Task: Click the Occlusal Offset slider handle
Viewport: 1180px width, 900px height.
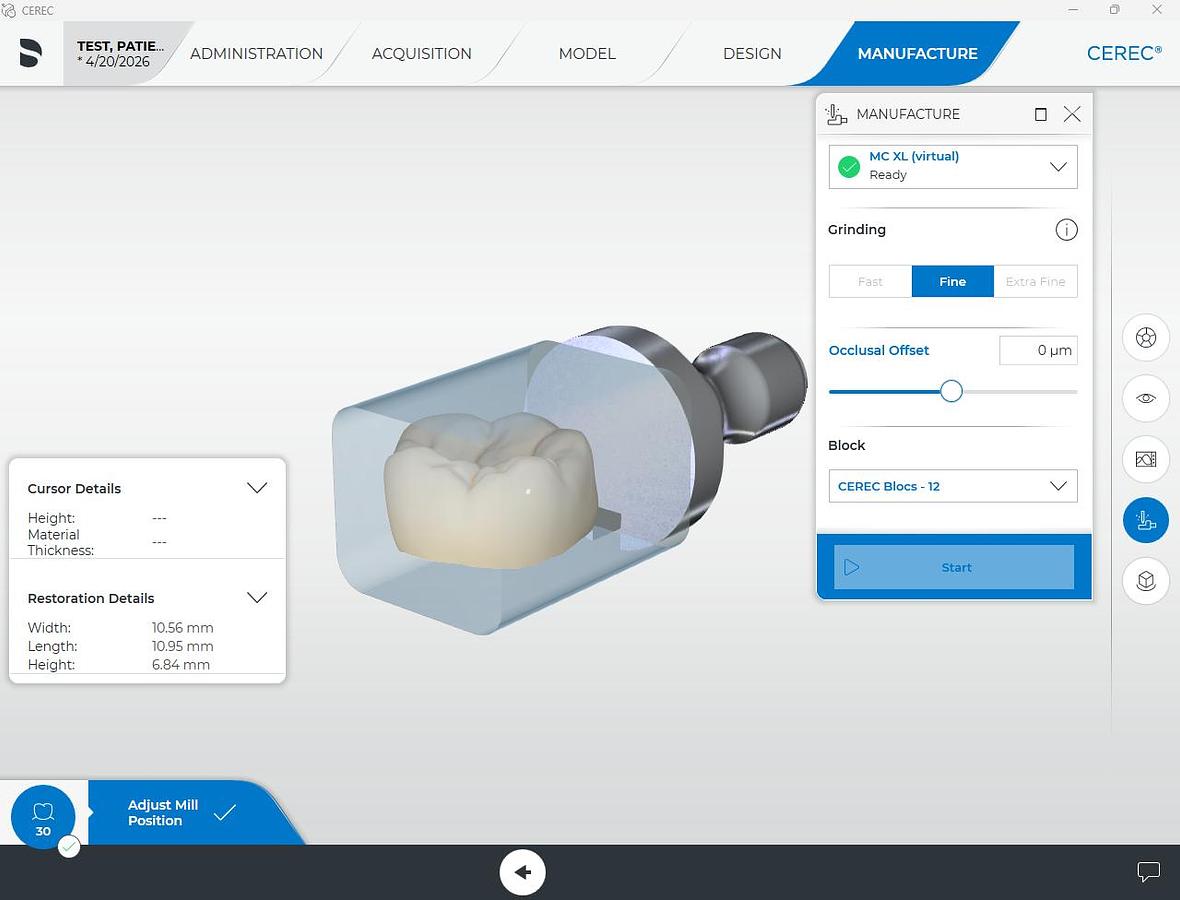Action: pyautogui.click(x=951, y=391)
